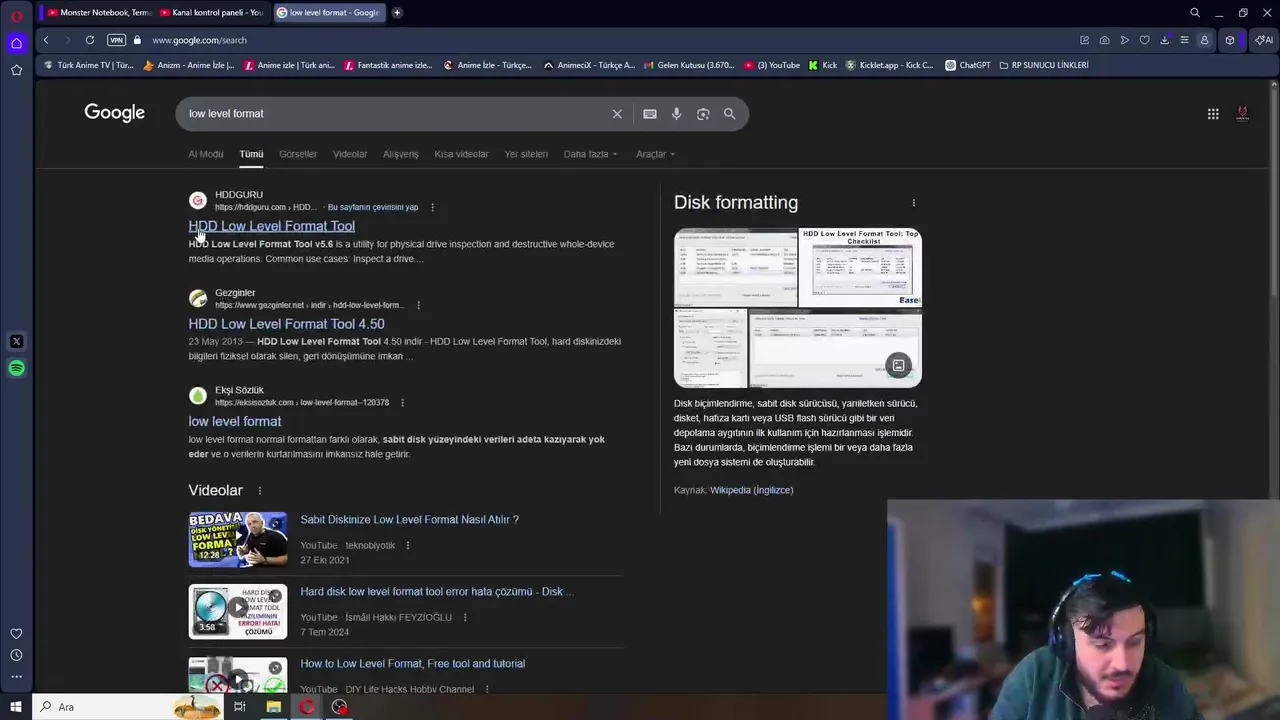This screenshot has width=1280, height=720.
Task: Switch to Monster Notebook YouTube tab
Action: tap(100, 12)
